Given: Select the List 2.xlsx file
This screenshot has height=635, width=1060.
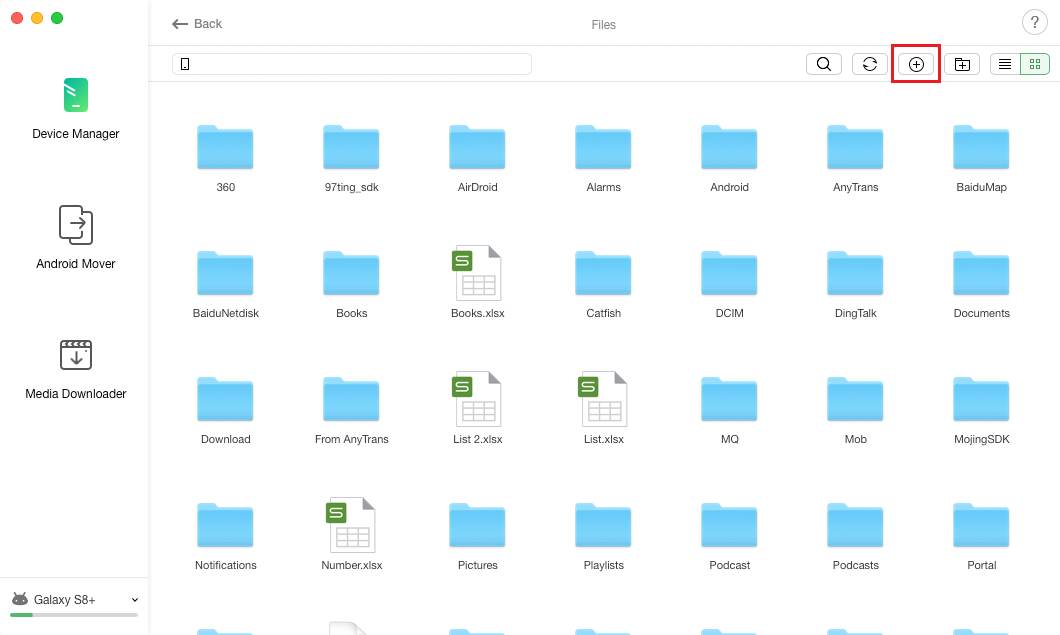Looking at the screenshot, I should [477, 399].
